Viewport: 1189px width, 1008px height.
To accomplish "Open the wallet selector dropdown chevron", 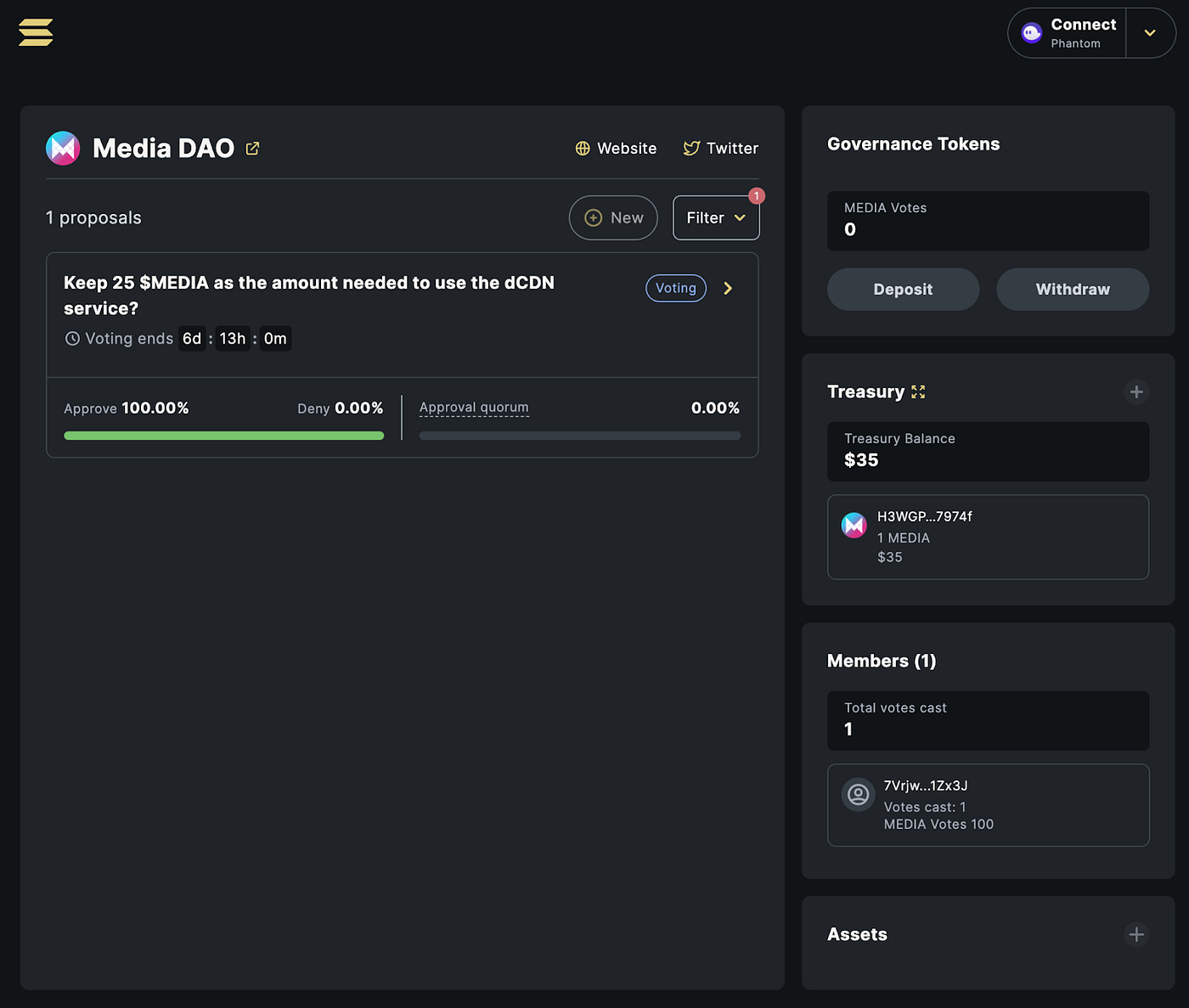I will pos(1150,33).
